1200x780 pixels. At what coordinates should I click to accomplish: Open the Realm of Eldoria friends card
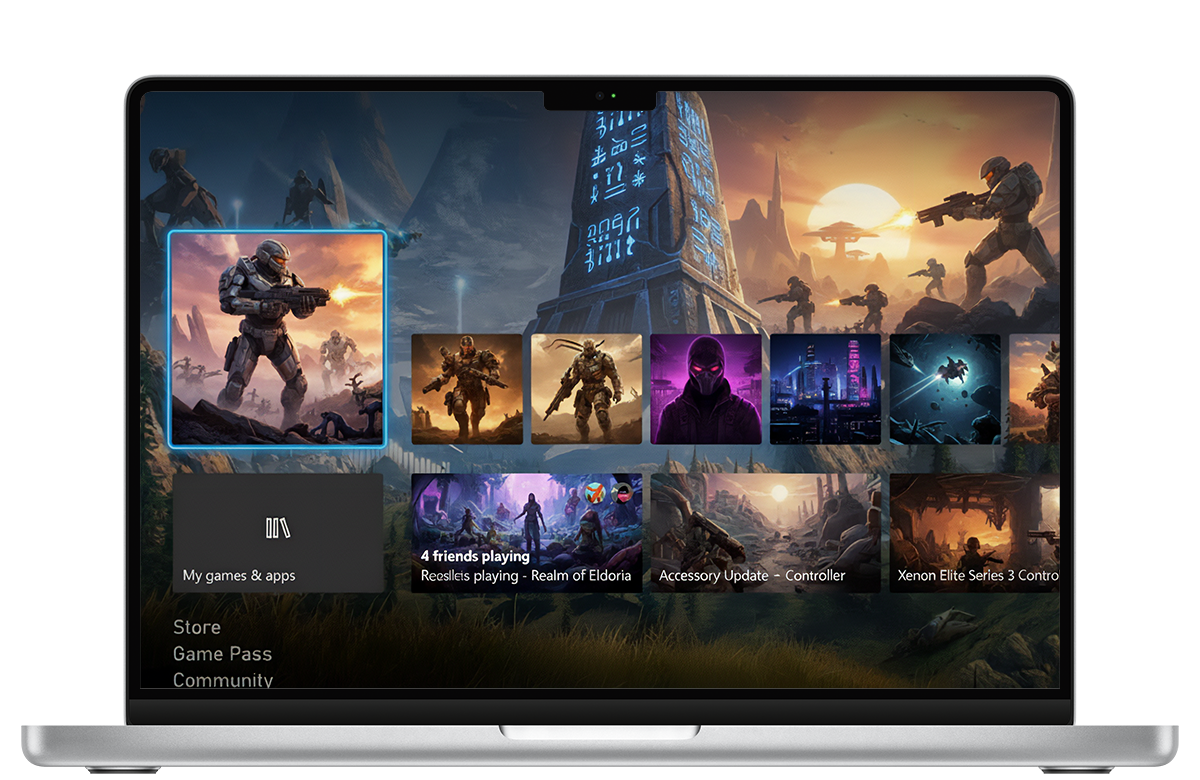(x=527, y=530)
